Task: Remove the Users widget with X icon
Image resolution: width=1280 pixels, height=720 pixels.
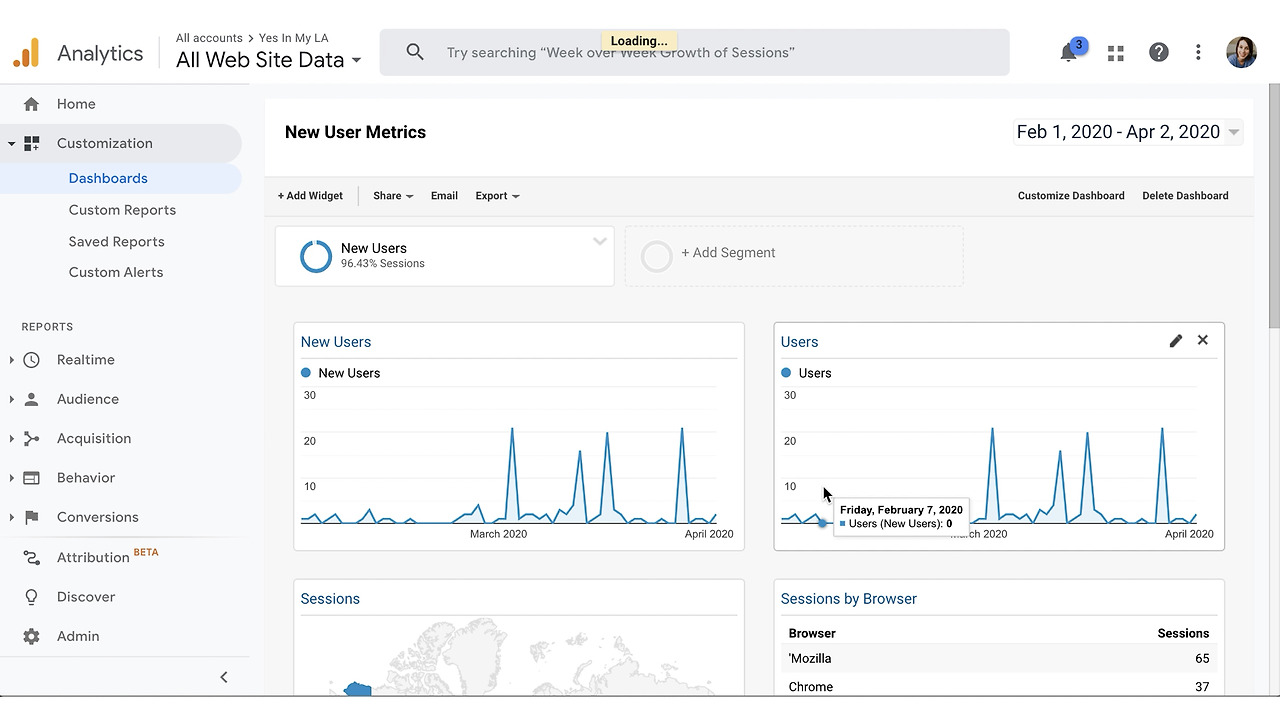Action: pos(1203,340)
